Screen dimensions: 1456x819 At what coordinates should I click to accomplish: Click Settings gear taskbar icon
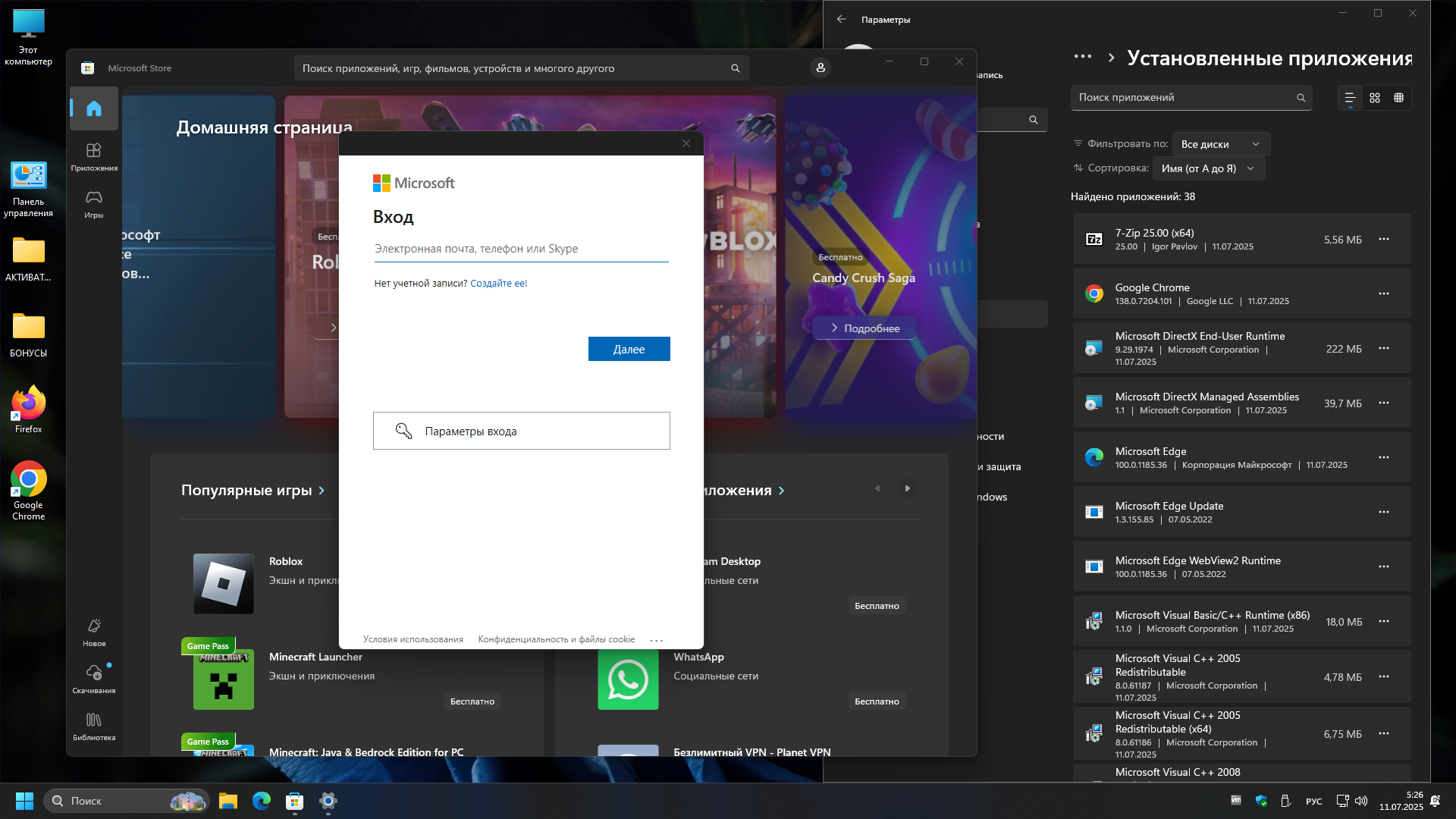[x=328, y=801]
